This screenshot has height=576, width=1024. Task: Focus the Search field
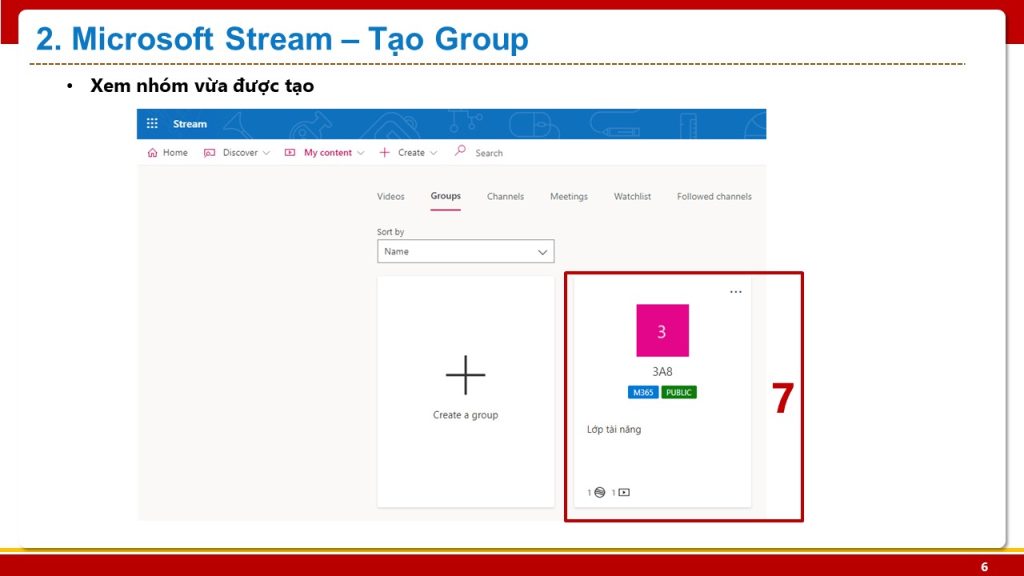489,153
